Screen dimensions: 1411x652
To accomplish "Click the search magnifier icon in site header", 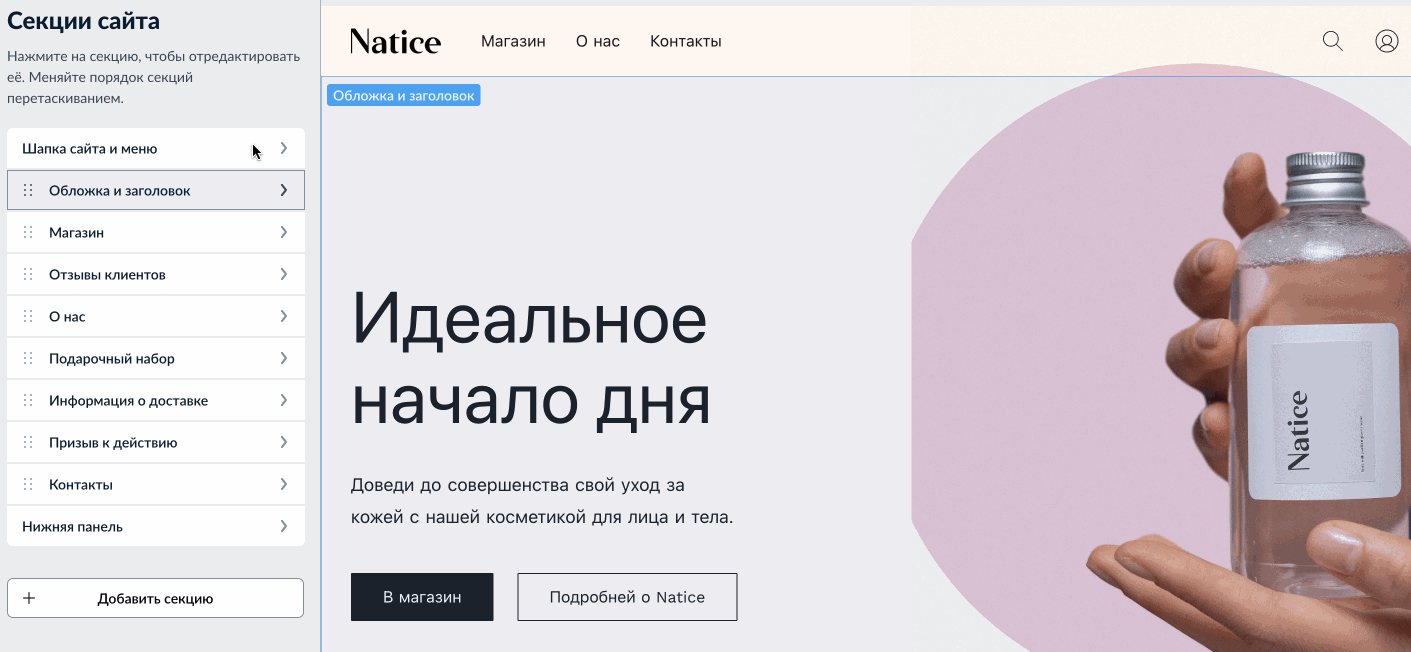I will pos(1332,41).
